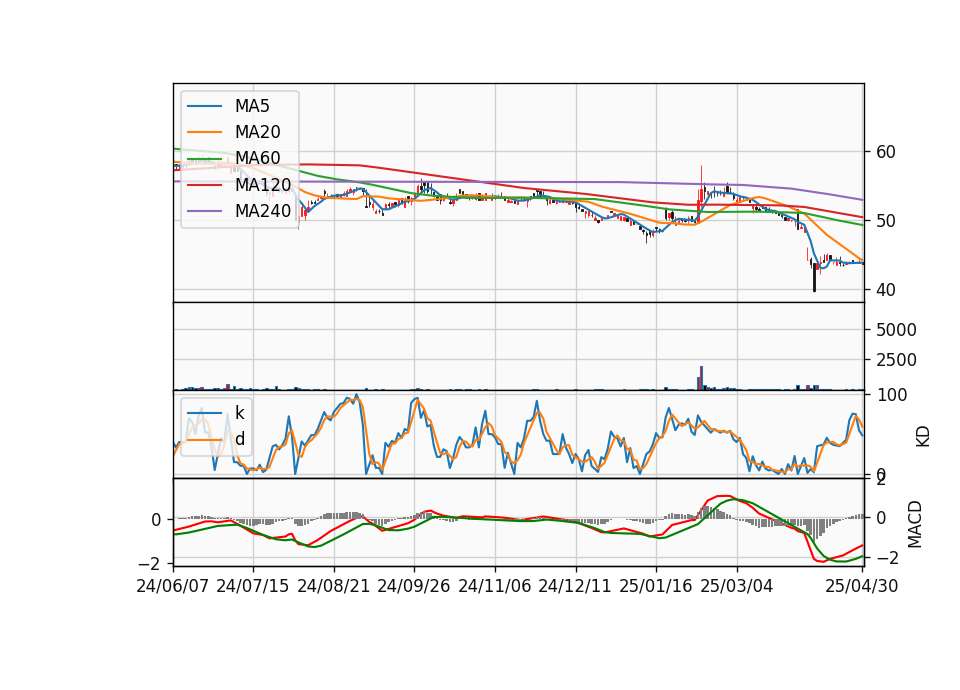Click the price axis value 50
960x690 pixels.
[x=886, y=221]
